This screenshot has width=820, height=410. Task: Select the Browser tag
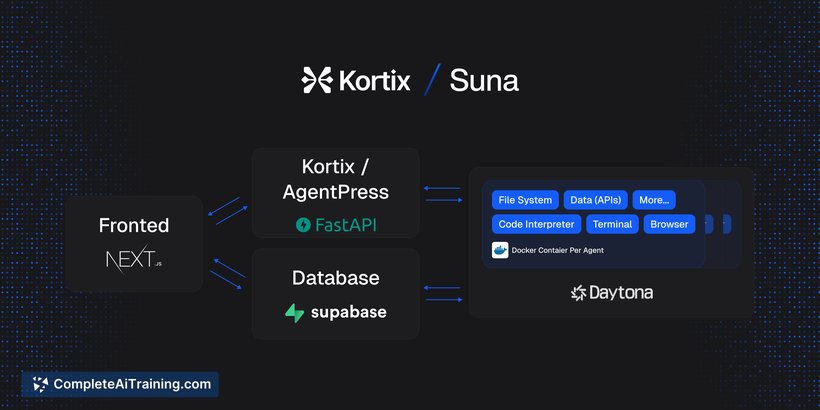[x=669, y=224]
